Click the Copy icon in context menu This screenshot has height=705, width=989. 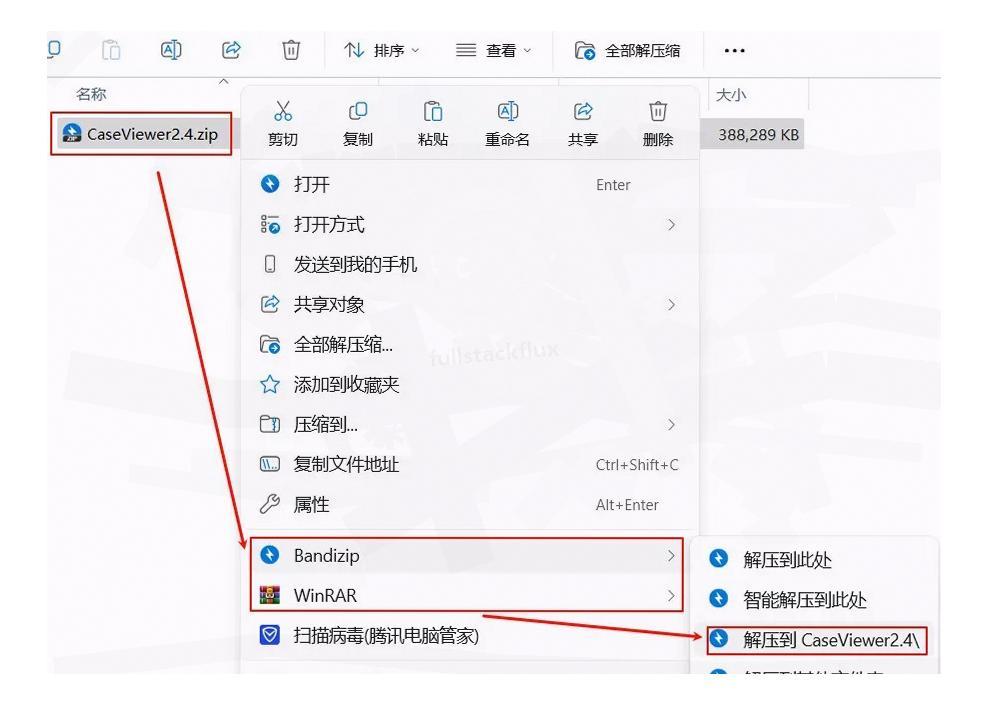click(358, 111)
